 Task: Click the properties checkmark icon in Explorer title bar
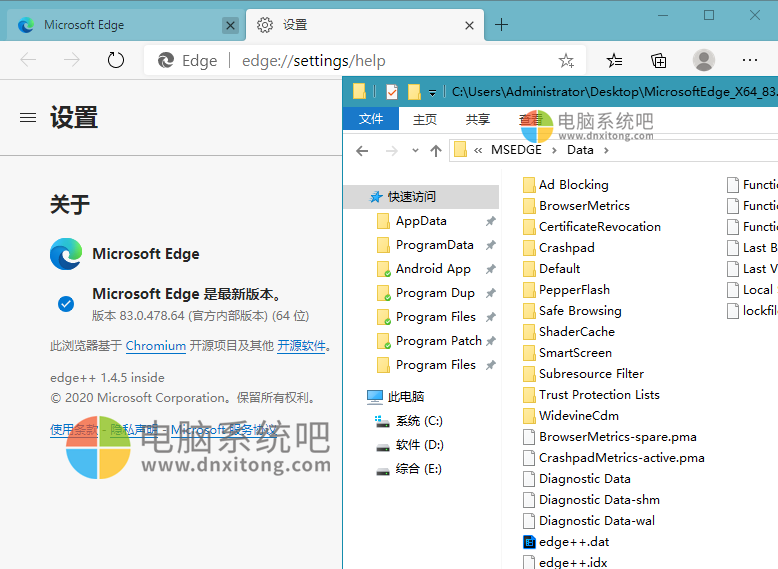[x=391, y=92]
